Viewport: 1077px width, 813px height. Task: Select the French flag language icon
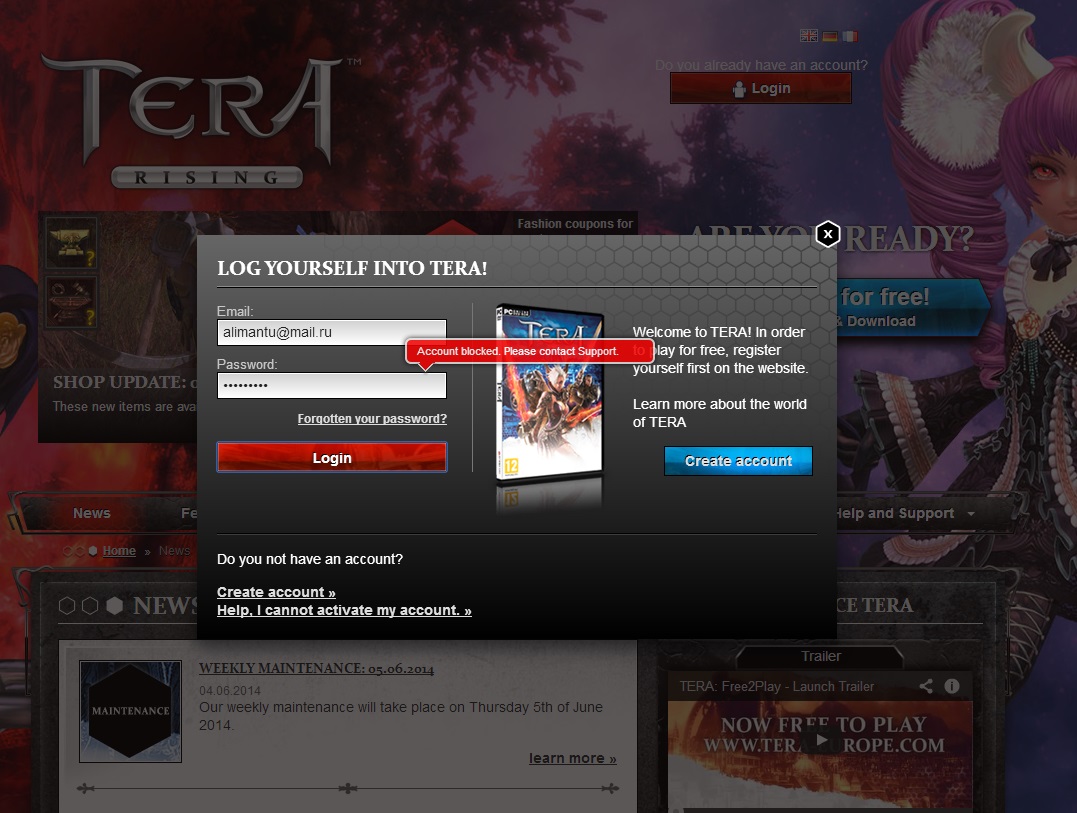pos(850,36)
